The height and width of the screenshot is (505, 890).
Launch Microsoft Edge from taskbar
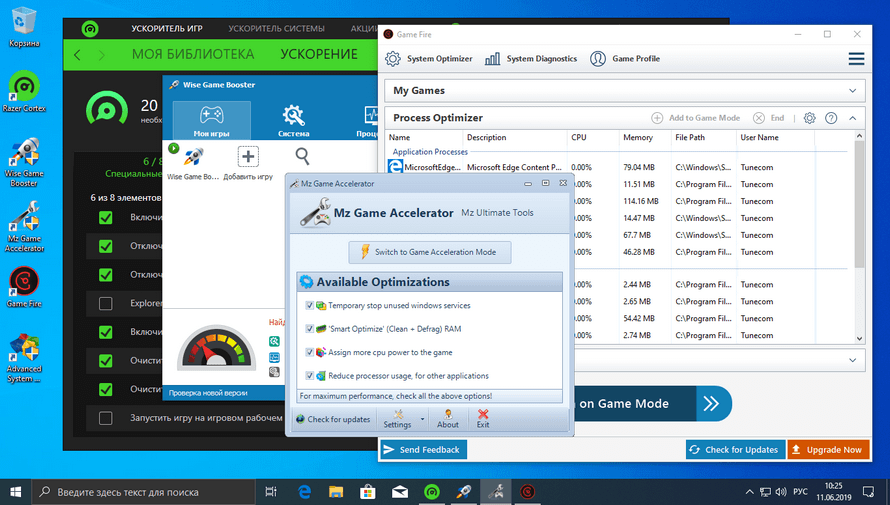[305, 492]
